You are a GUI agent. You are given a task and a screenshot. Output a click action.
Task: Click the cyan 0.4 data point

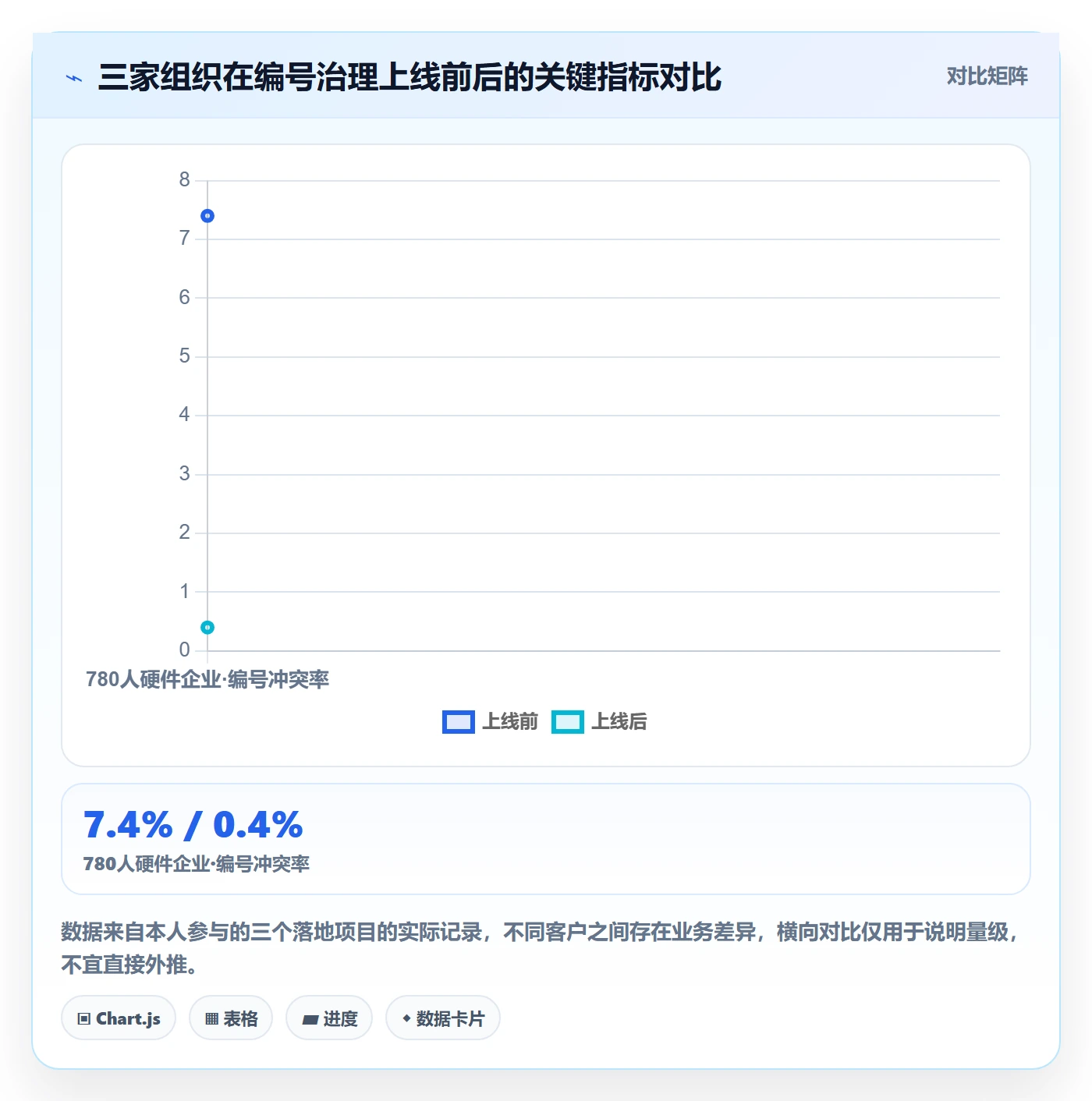click(207, 628)
